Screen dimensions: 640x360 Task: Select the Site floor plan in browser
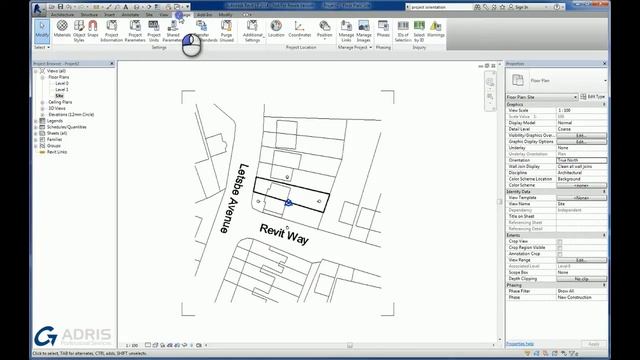(60, 96)
